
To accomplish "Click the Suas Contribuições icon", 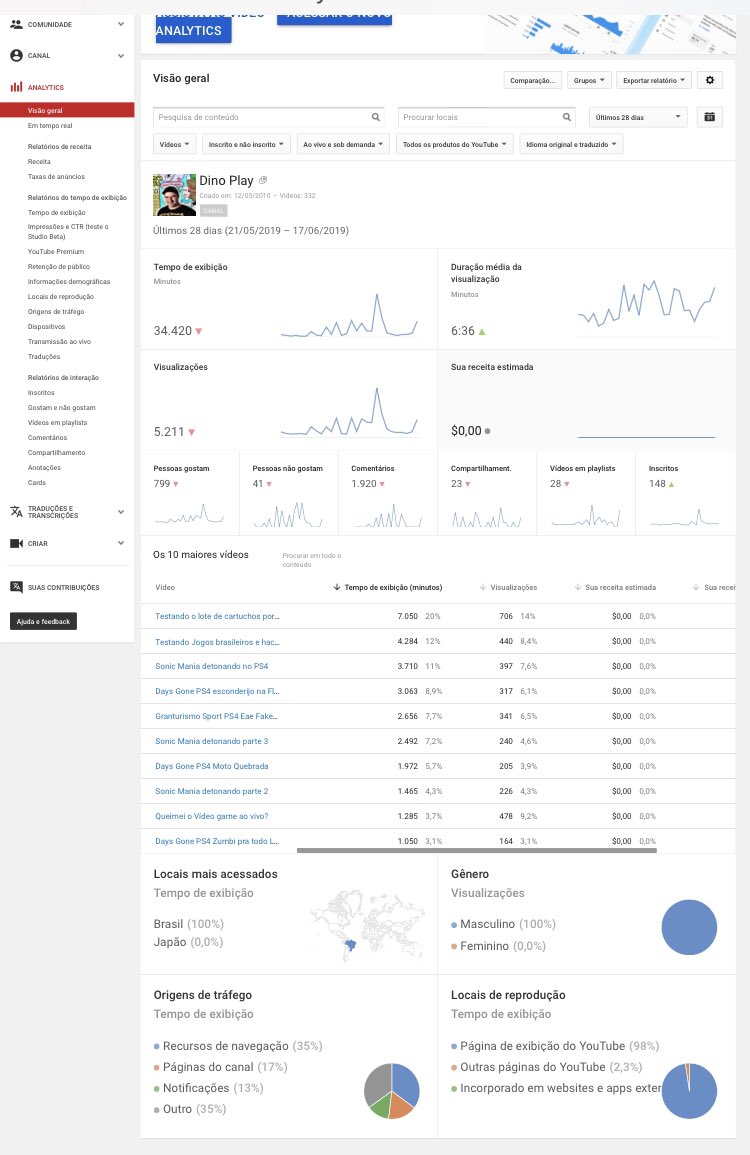I will tap(16, 587).
